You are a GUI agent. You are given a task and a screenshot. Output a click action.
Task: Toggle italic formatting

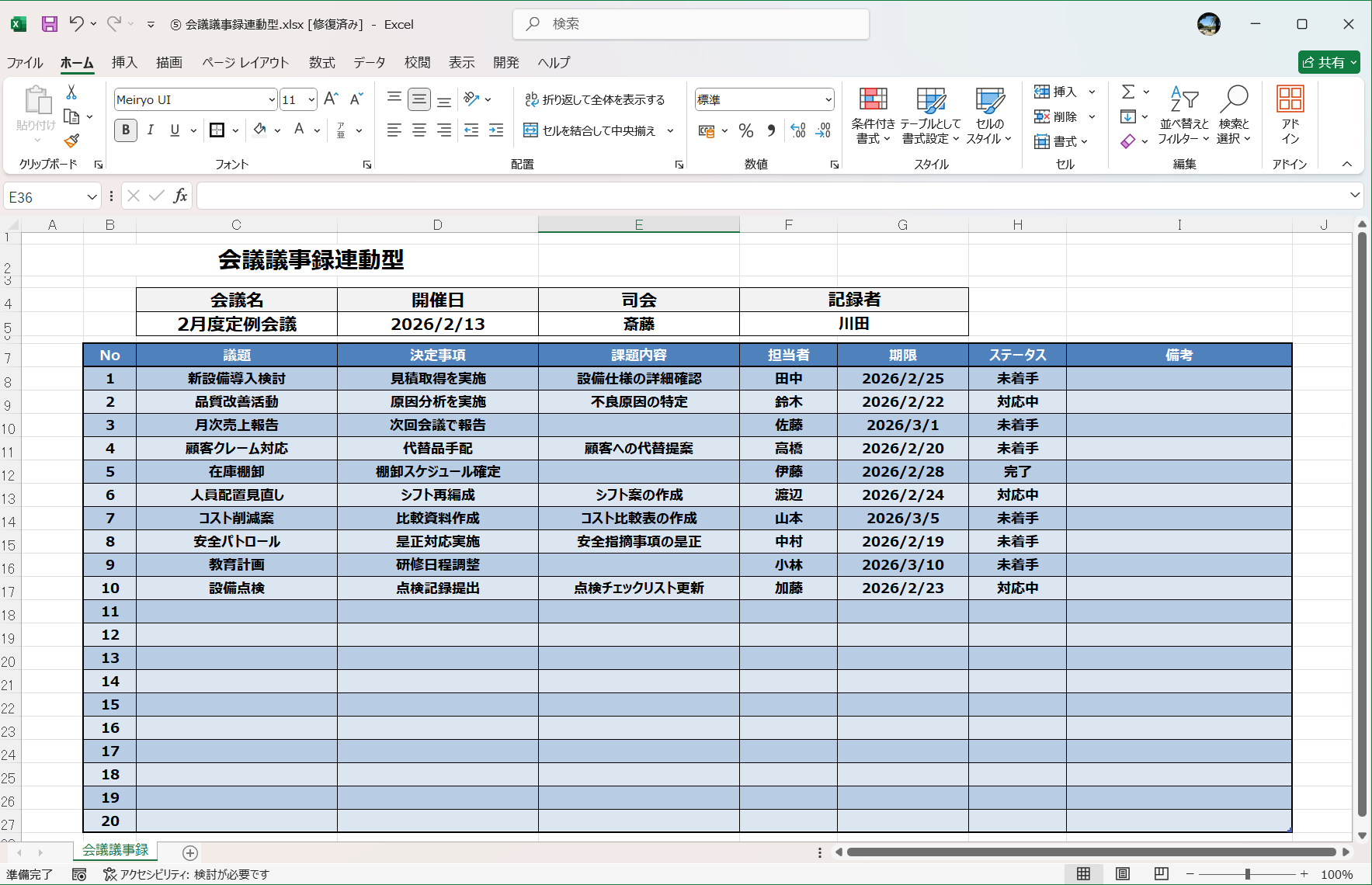click(151, 130)
